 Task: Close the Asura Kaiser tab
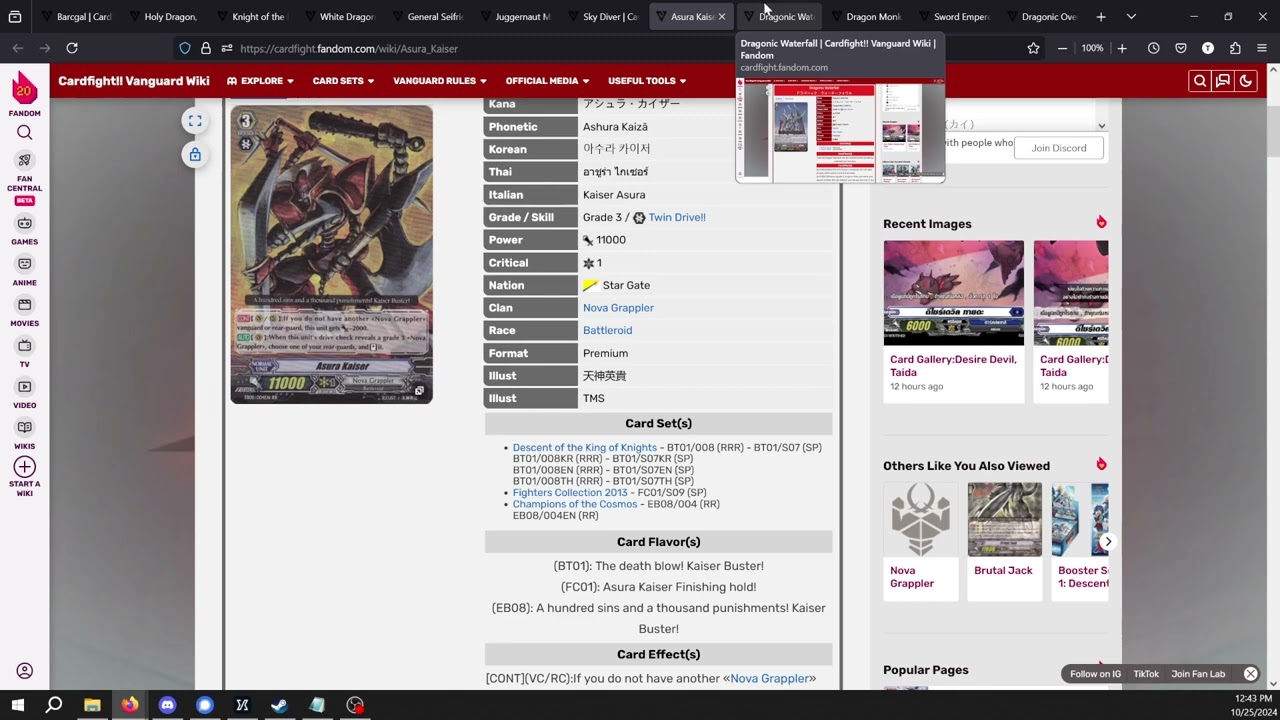(x=722, y=17)
